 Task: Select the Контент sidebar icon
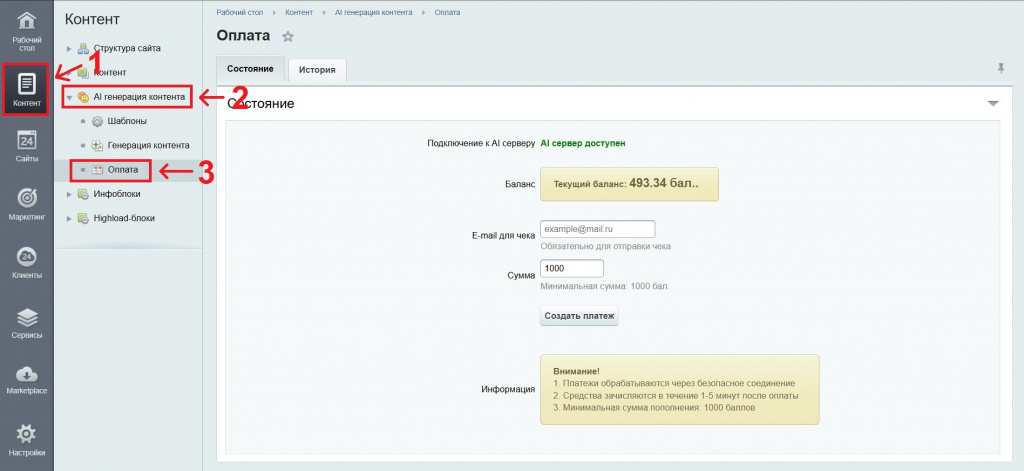coord(27,90)
